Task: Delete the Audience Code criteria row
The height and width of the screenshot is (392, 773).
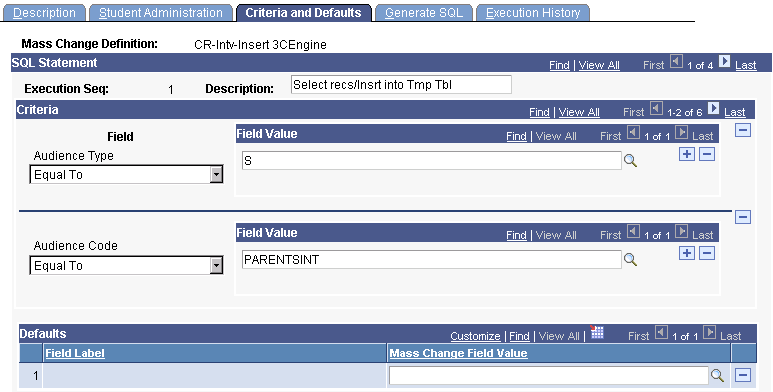Action: pos(743,217)
